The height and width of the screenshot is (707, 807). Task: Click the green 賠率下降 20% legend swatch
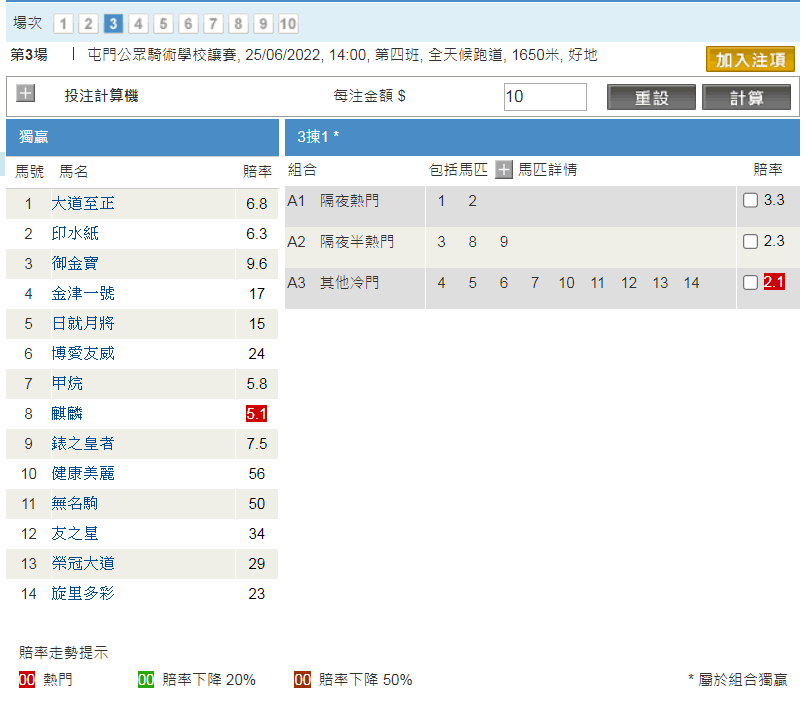tap(145, 680)
